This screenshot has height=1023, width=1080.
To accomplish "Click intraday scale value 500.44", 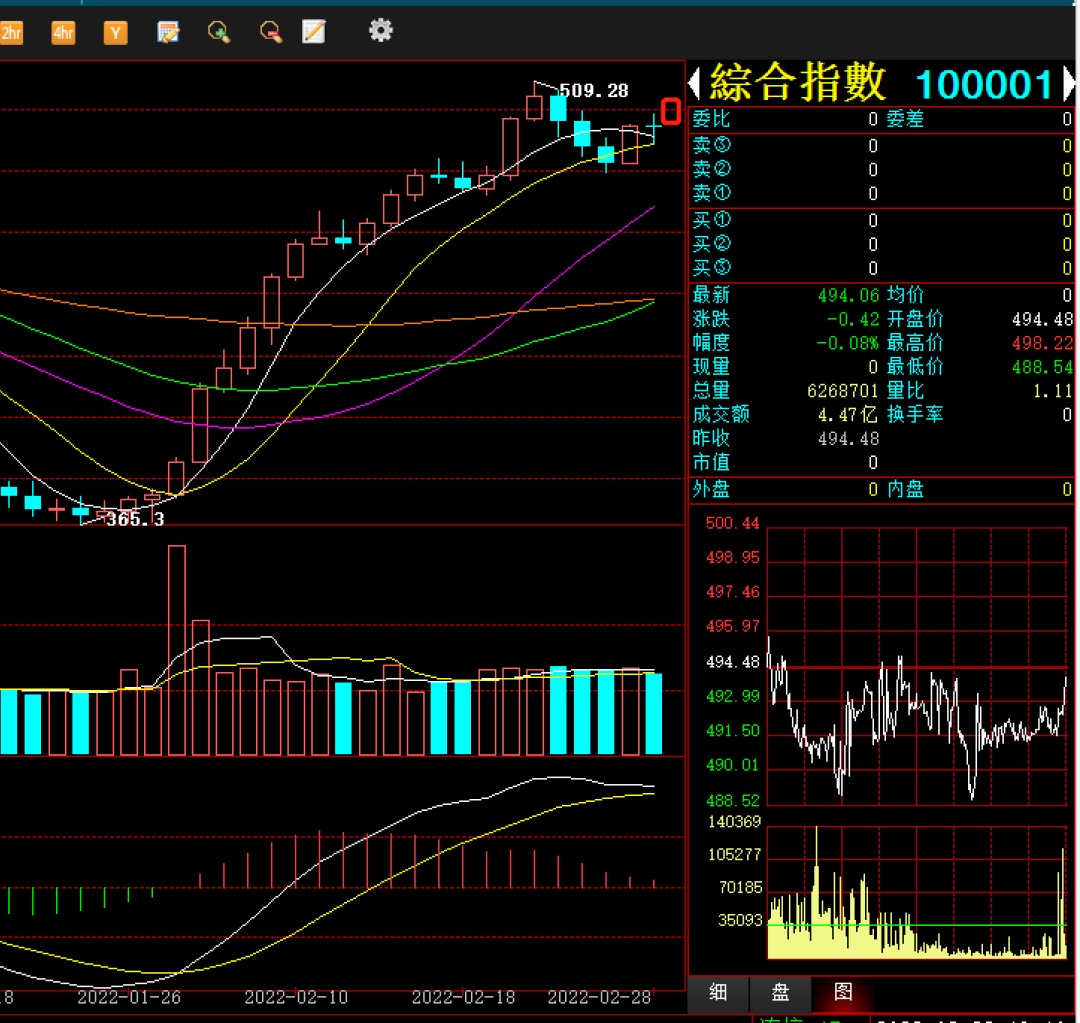I will [732, 524].
